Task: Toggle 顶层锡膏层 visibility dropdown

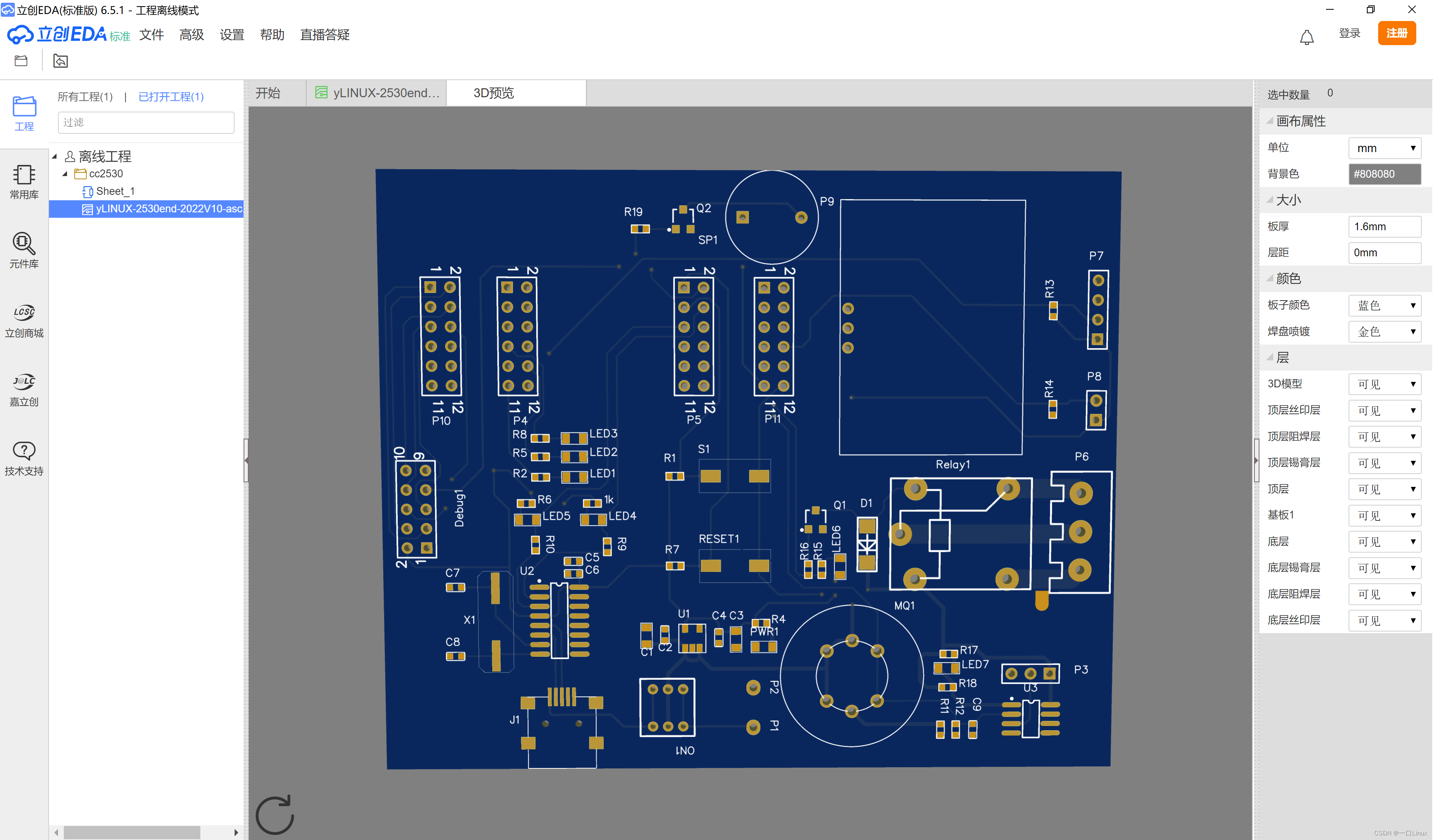Action: [1385, 463]
